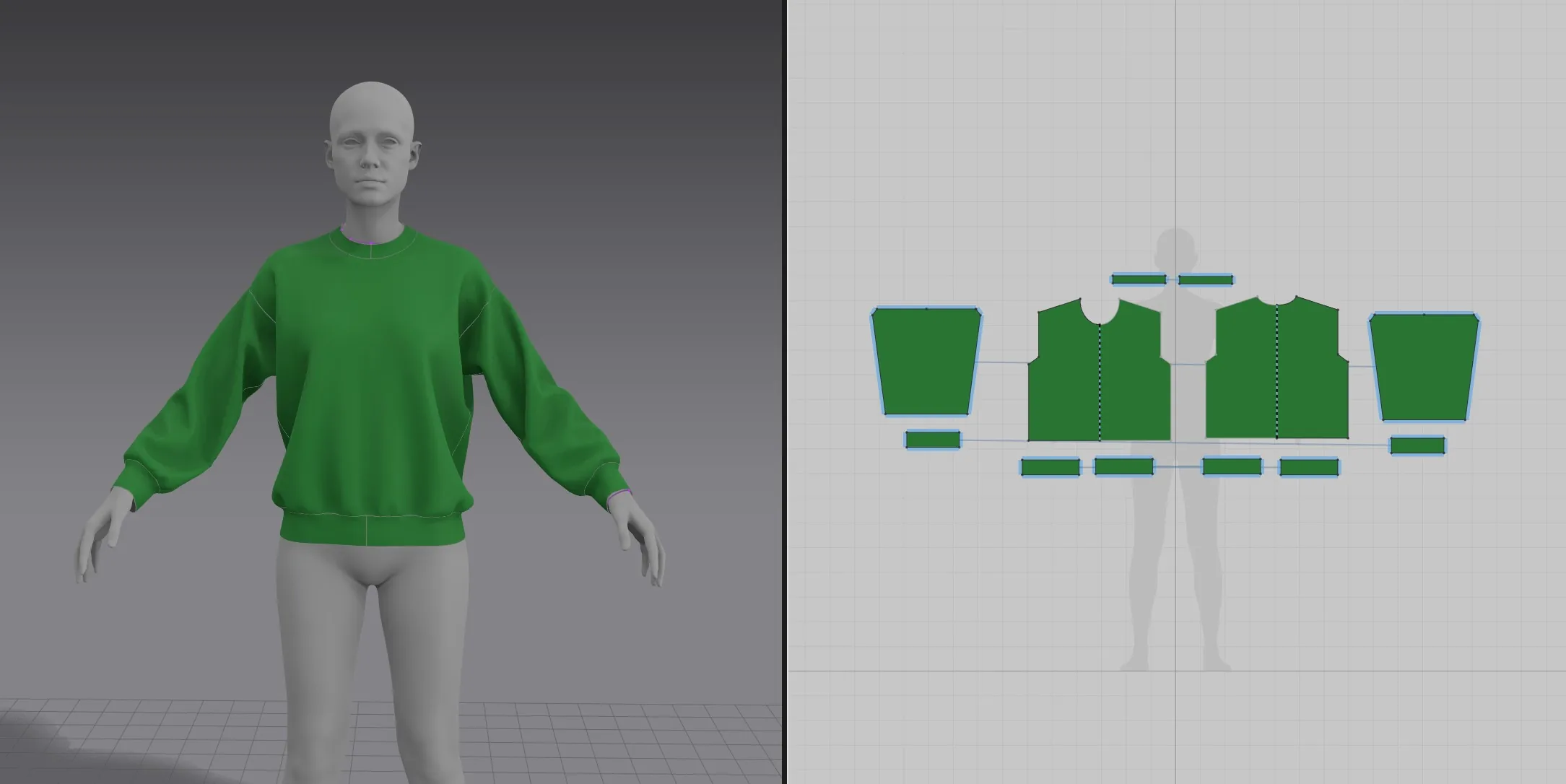1566x784 pixels.
Task: Click the dashed center line on the front bodice
Action: click(1100, 383)
